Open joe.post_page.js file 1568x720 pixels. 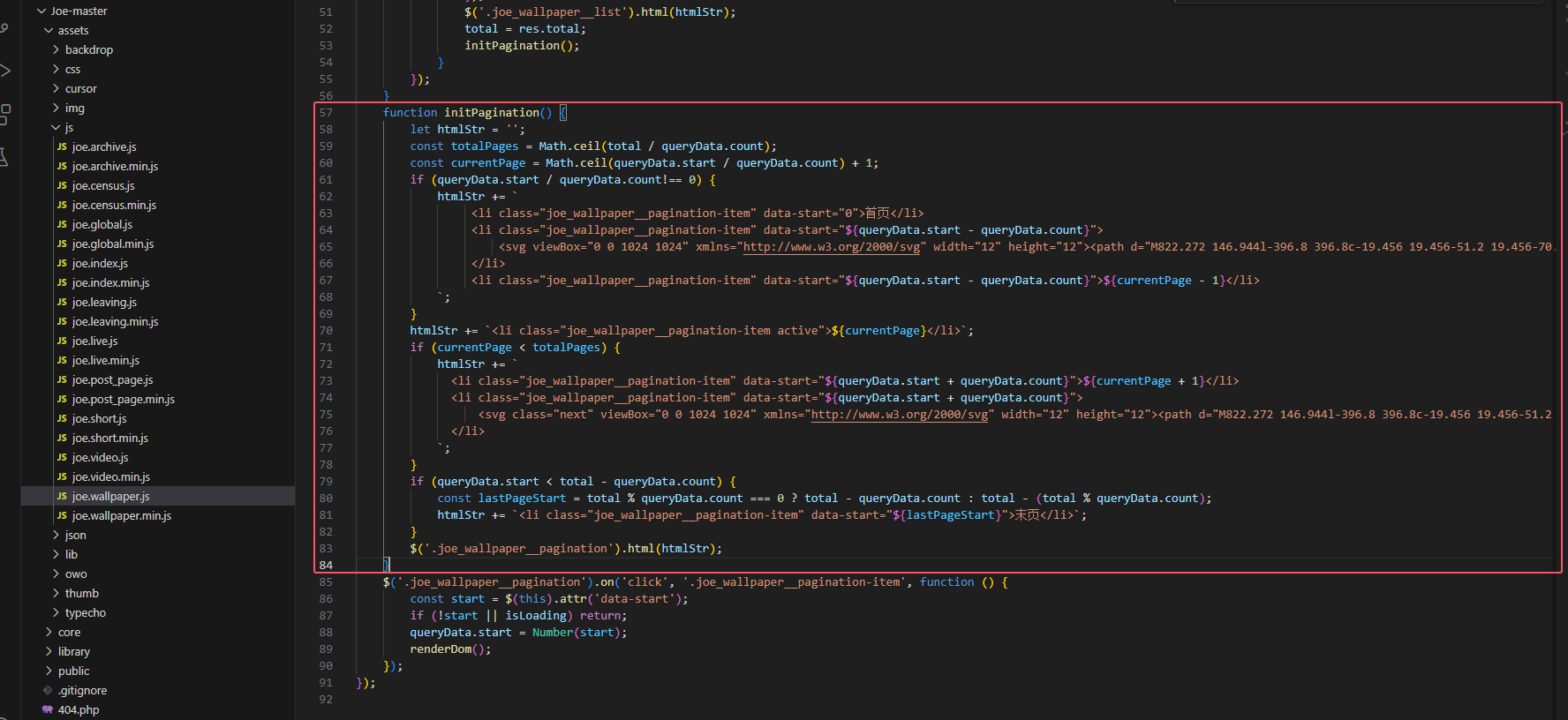(x=112, y=380)
